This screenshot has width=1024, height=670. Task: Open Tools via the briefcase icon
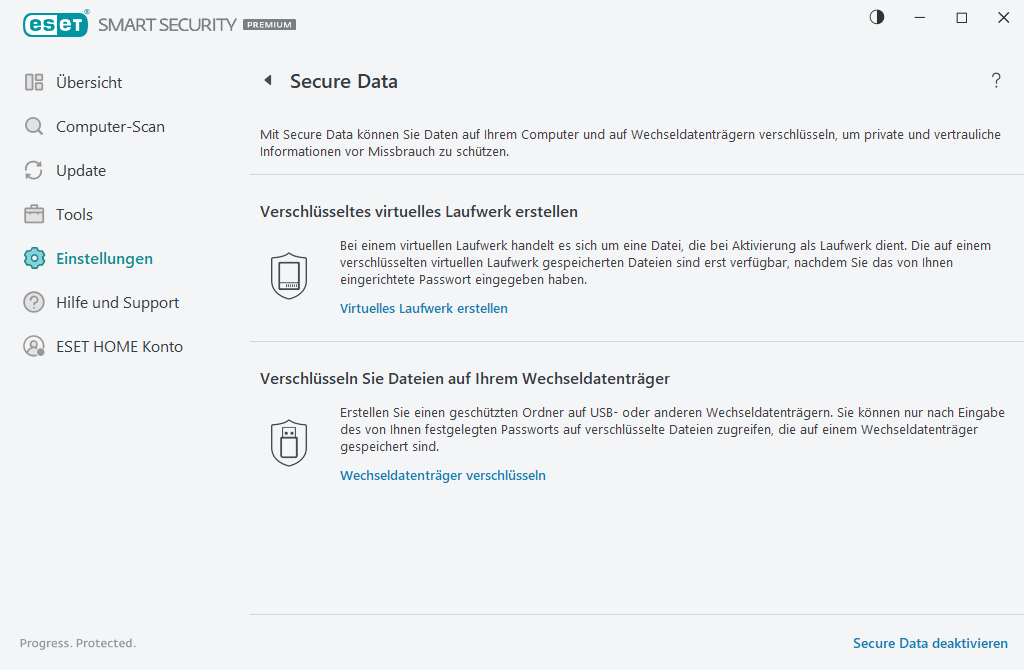click(x=33, y=214)
